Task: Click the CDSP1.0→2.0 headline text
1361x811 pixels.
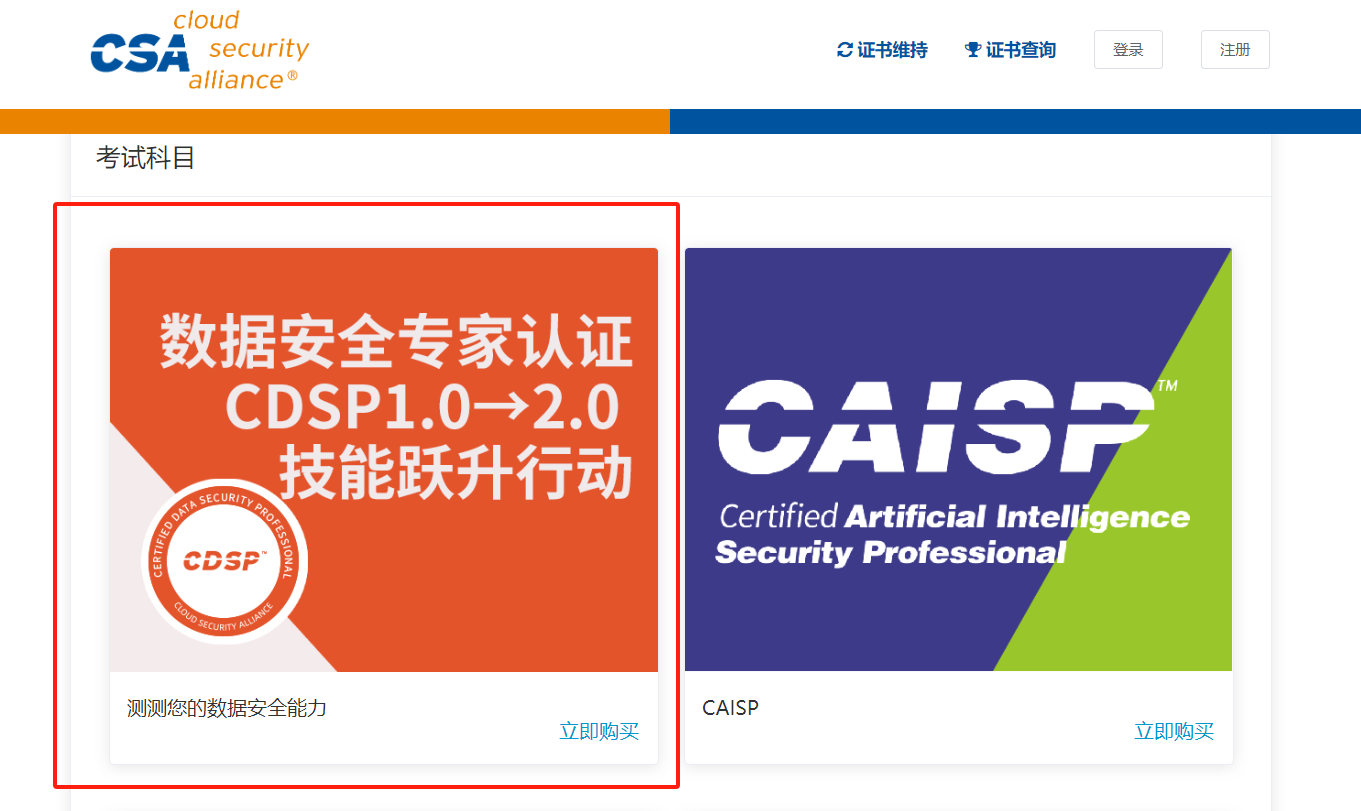Action: [x=422, y=408]
